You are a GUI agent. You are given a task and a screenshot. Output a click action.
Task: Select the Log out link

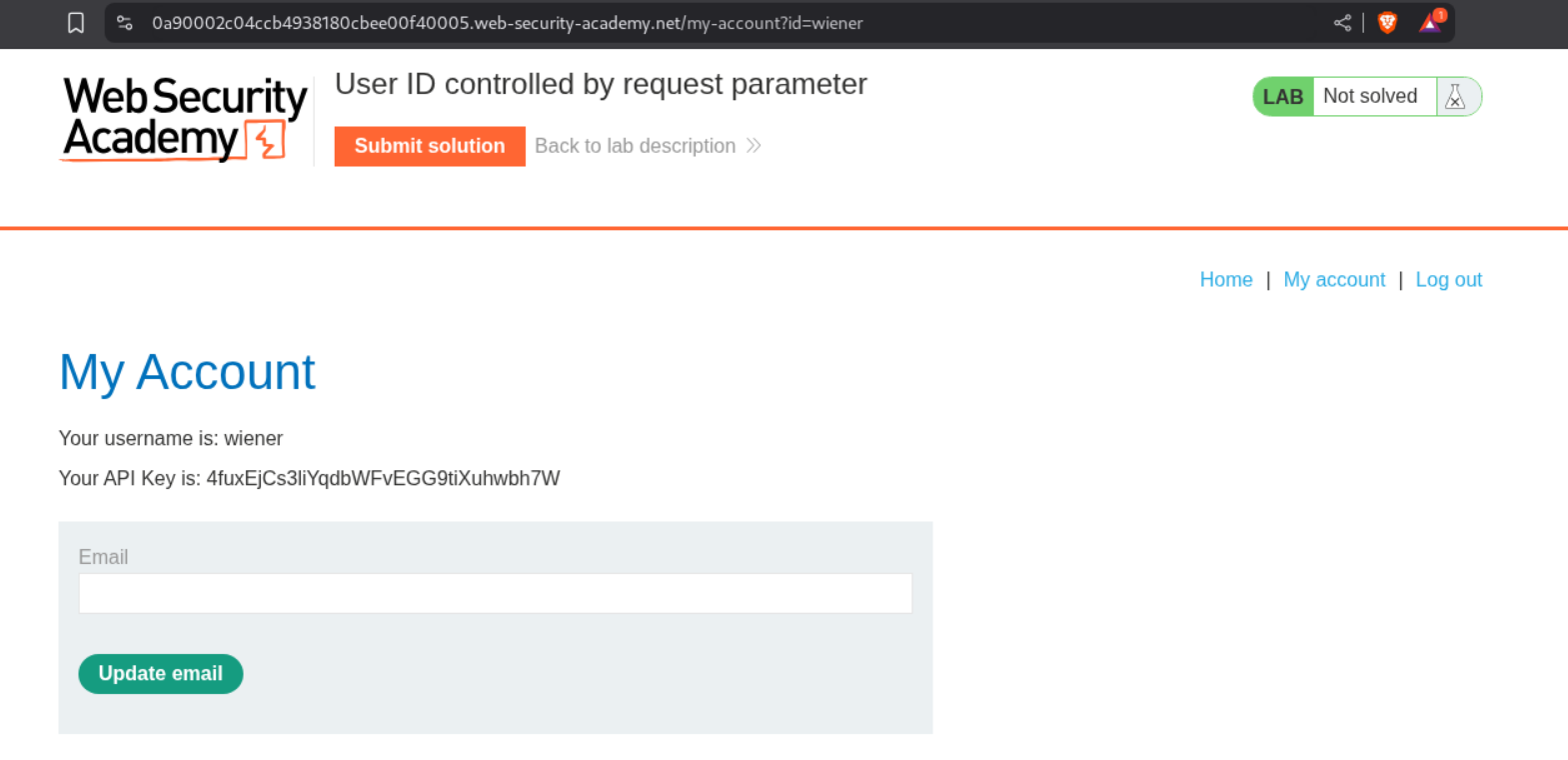[x=1448, y=280]
